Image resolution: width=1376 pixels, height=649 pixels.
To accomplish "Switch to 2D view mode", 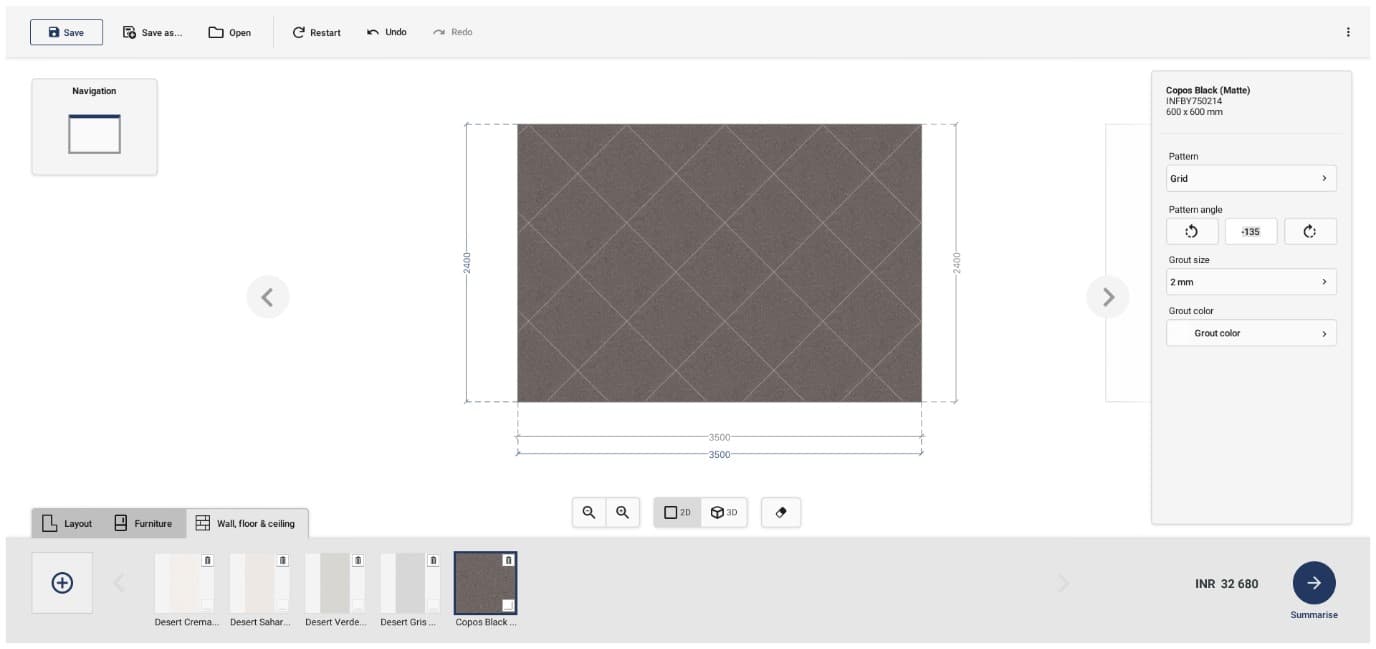I will pos(677,512).
